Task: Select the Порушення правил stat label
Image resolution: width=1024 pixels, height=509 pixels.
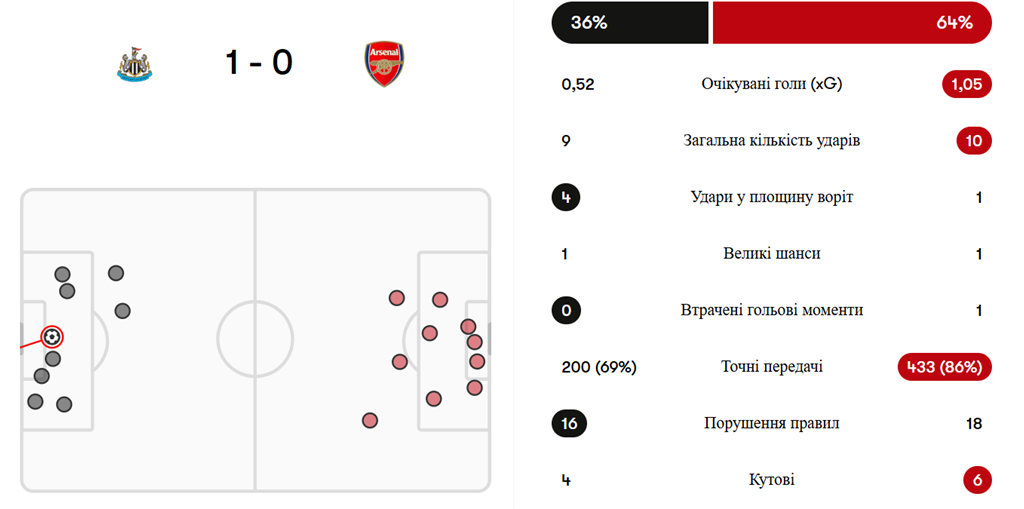Action: [771, 424]
